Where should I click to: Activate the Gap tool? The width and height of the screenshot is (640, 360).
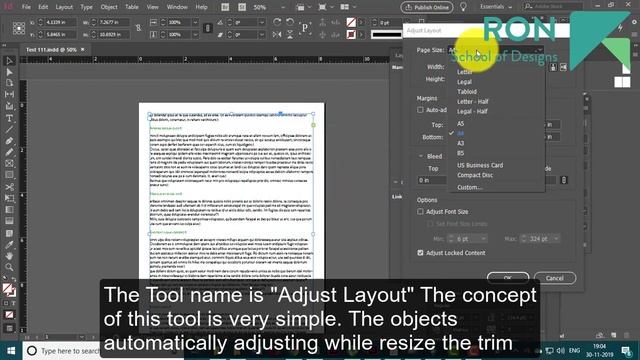point(9,94)
